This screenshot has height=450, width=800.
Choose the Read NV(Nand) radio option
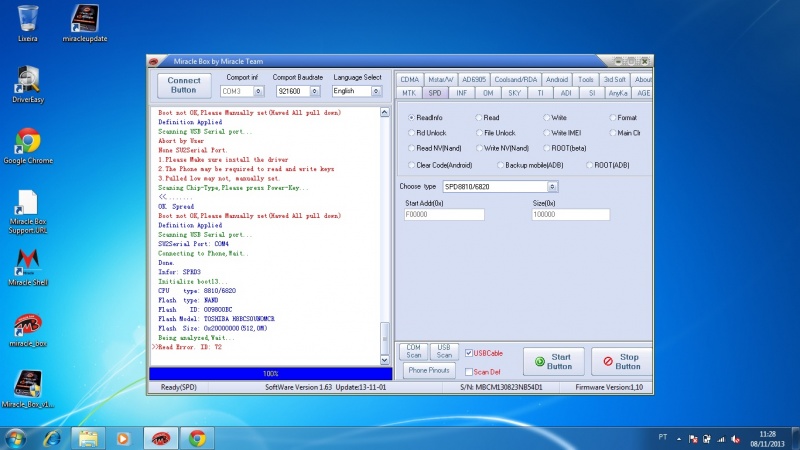click(435, 148)
